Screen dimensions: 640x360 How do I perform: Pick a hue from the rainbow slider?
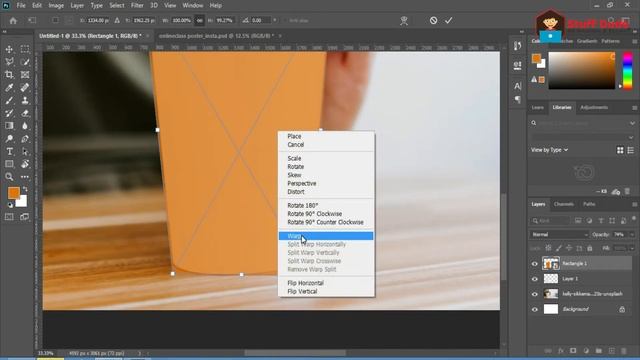point(627,70)
